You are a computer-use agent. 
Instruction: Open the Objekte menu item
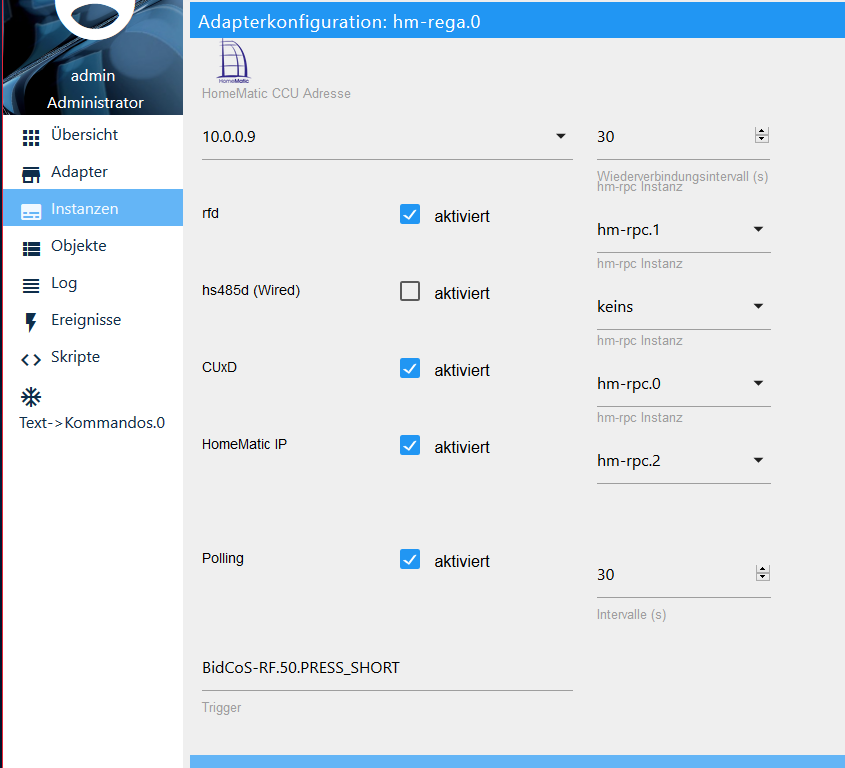point(93,246)
